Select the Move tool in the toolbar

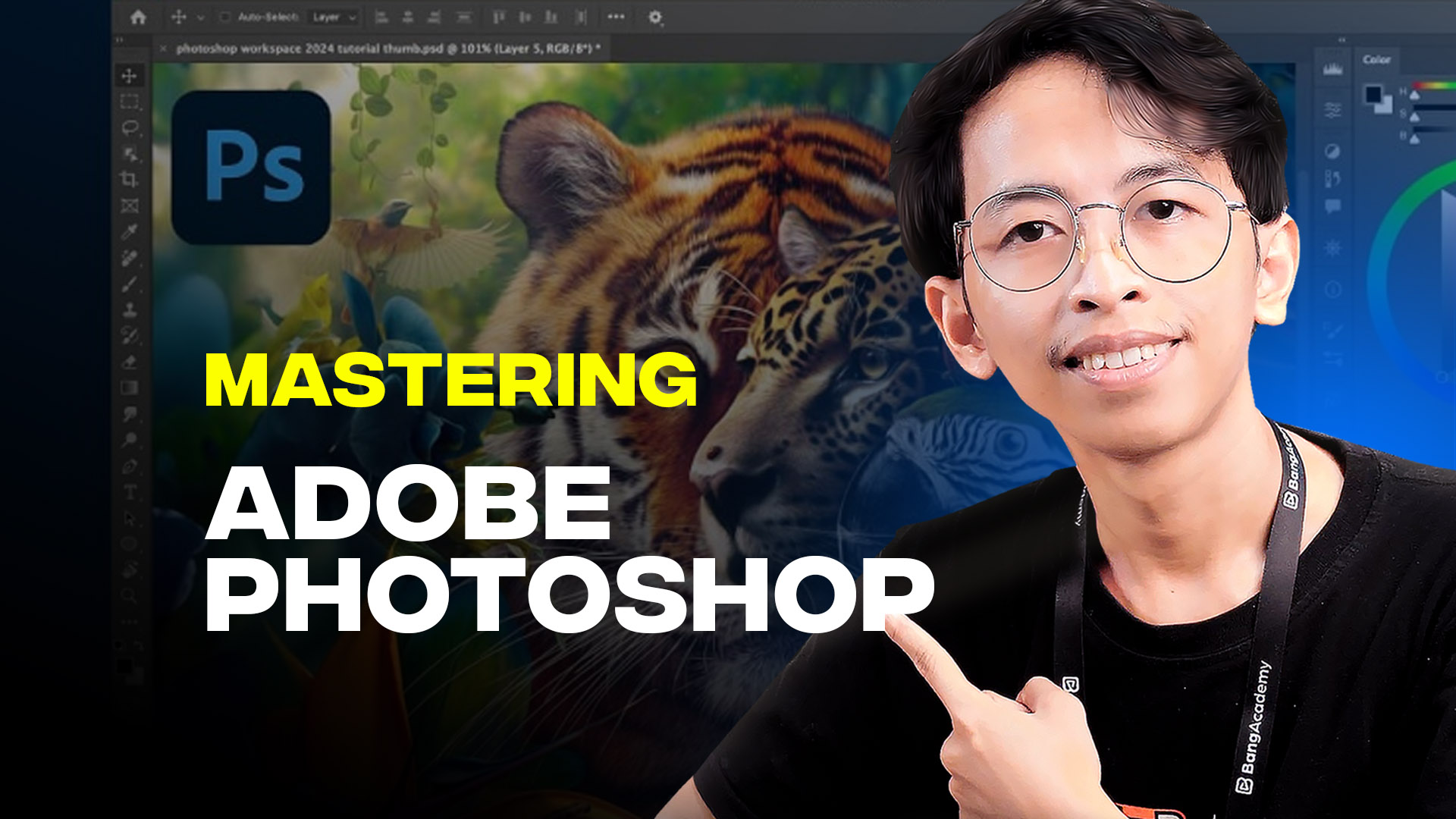pos(130,76)
